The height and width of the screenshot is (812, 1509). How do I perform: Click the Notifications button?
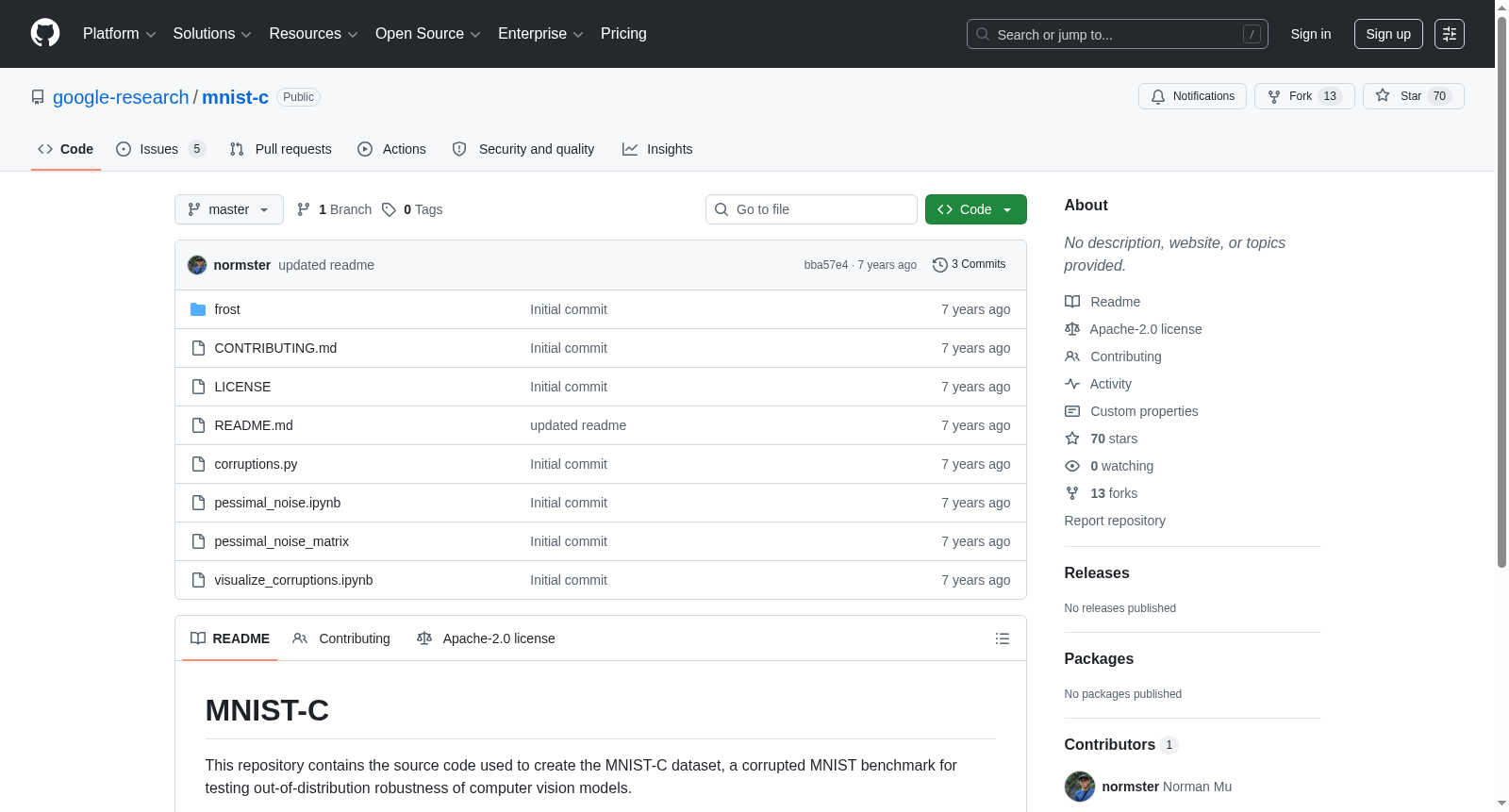pyautogui.click(x=1193, y=96)
